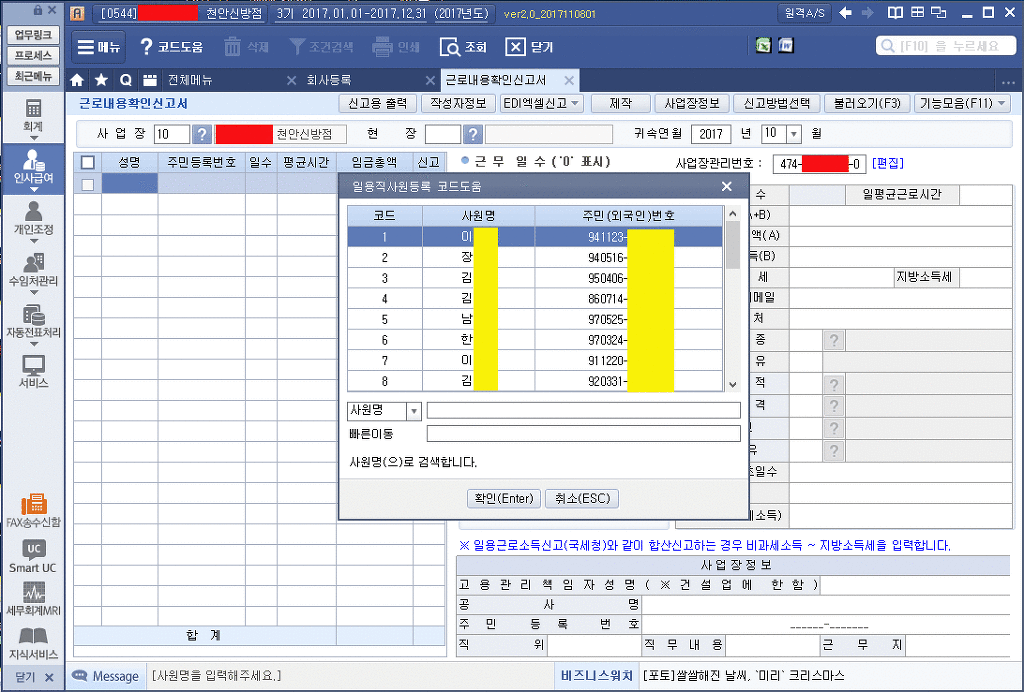Click the dialog list scrollbar up arrow
This screenshot has height=692, width=1024.
pyautogui.click(x=732, y=213)
